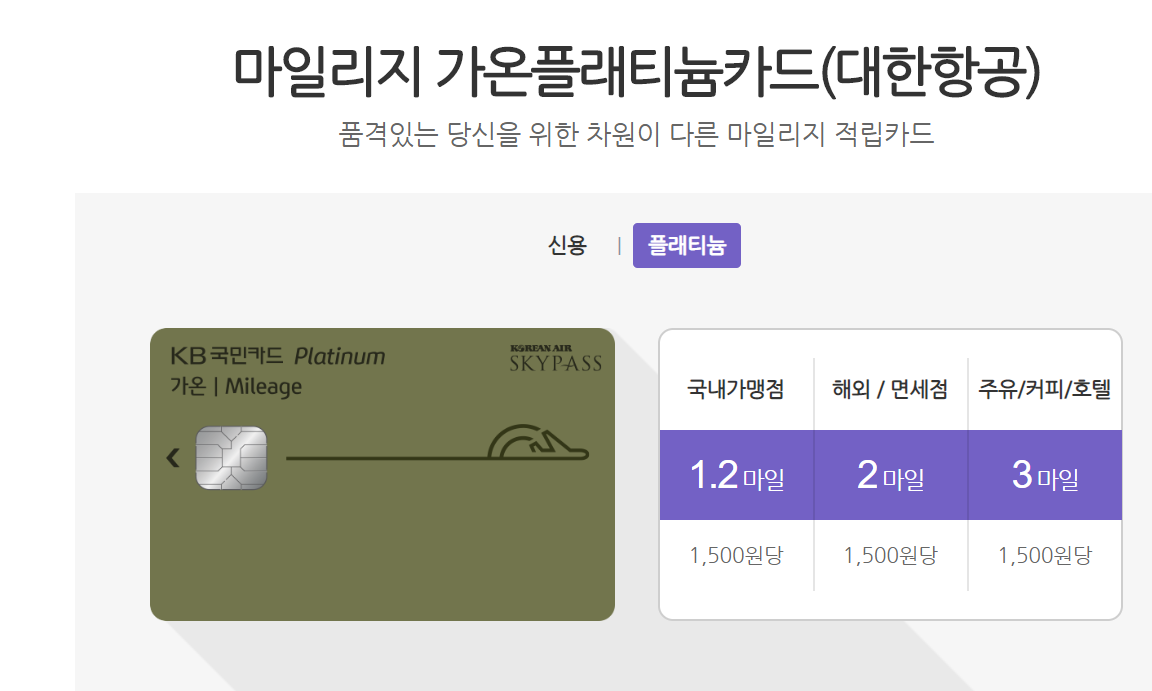Click the 해외 / 면세점 column header
The height and width of the screenshot is (691, 1152).
890,388
